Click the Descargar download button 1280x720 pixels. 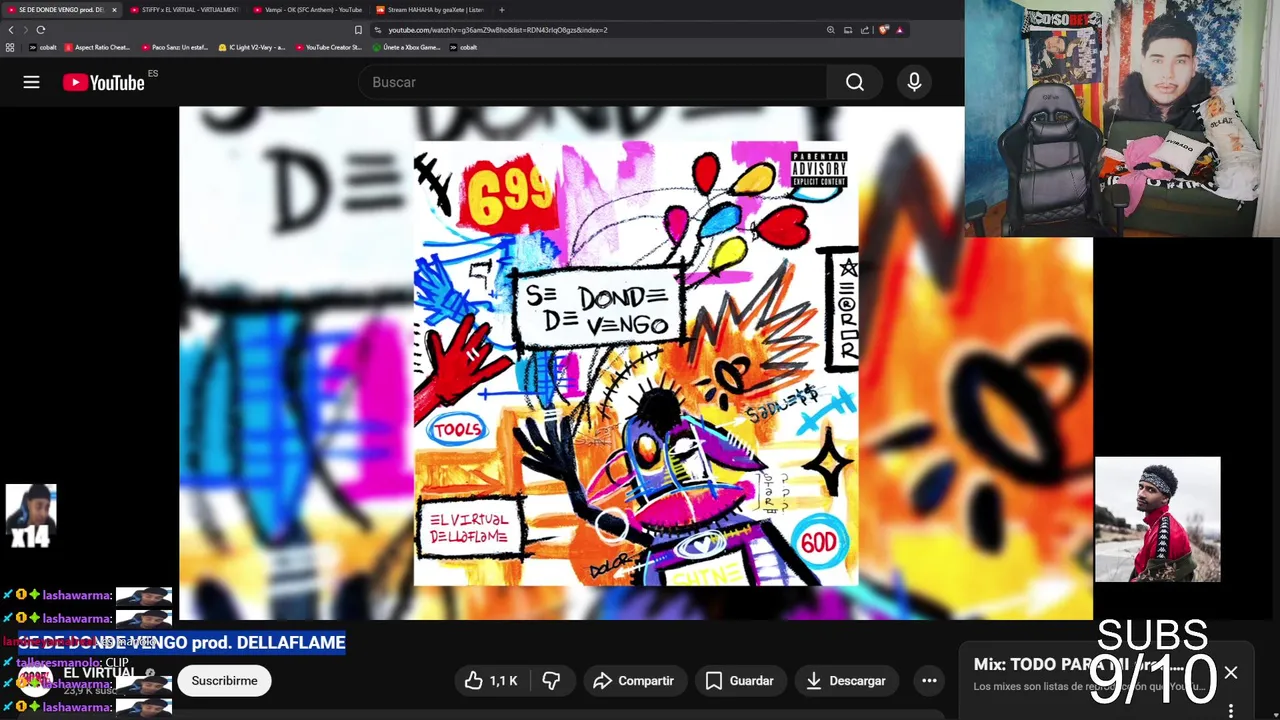tap(846, 681)
